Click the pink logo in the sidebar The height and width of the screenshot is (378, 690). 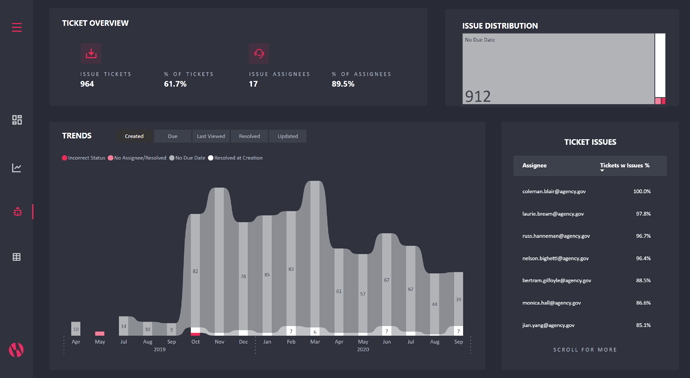[16, 350]
